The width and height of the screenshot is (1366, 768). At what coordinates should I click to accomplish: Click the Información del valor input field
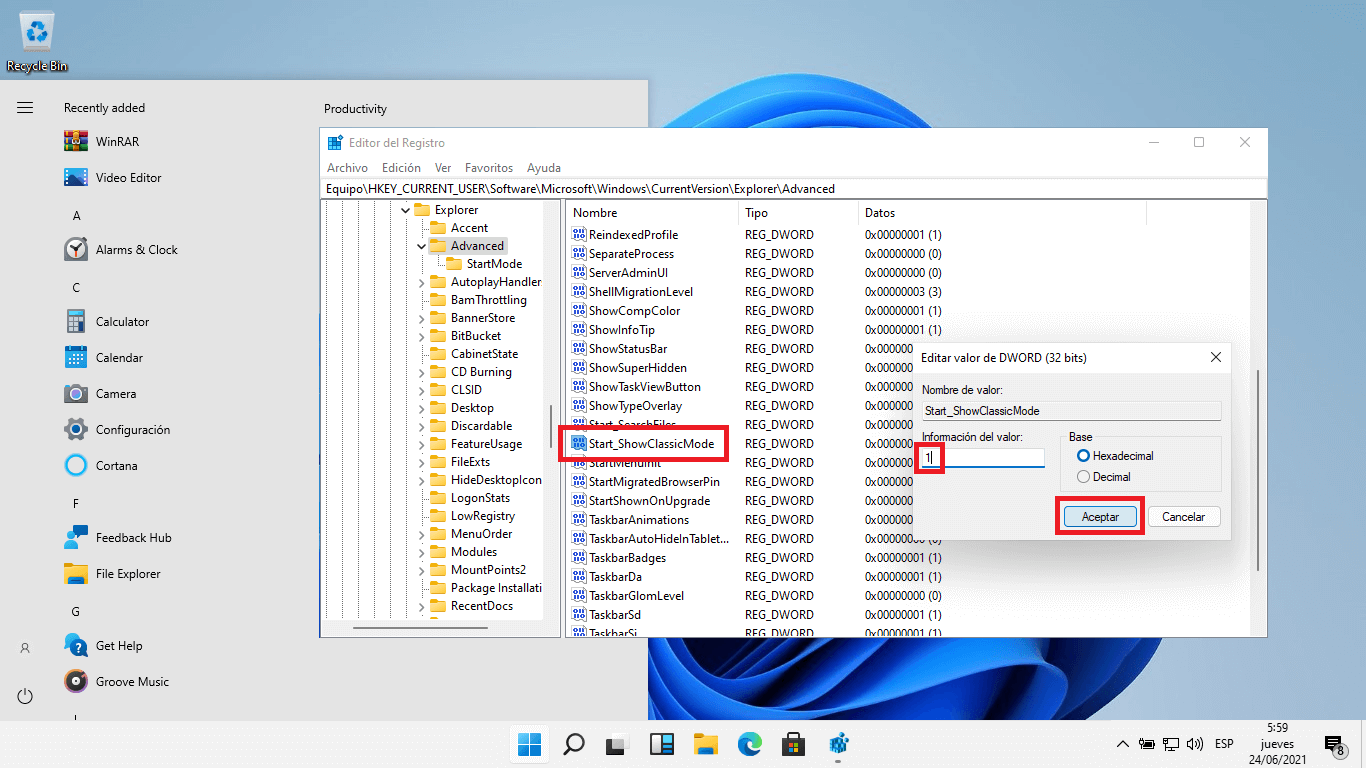point(983,457)
